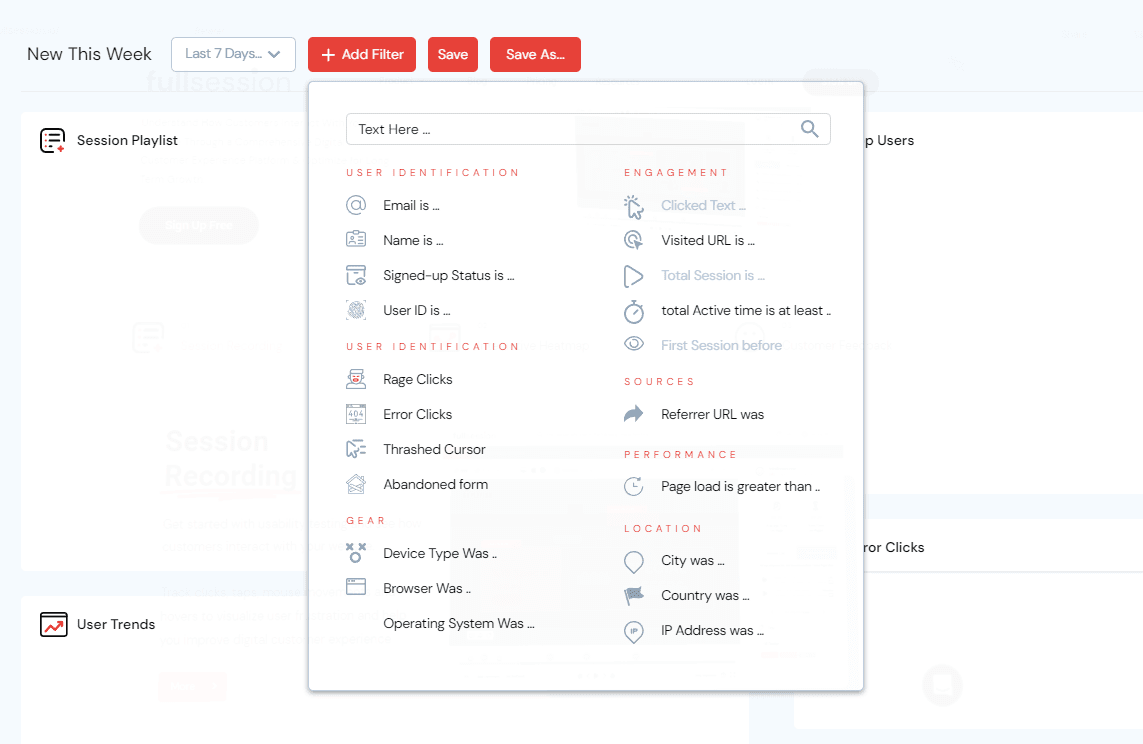The height and width of the screenshot is (744, 1143).
Task: Choose Page load is greater than filter
Action: [740, 486]
